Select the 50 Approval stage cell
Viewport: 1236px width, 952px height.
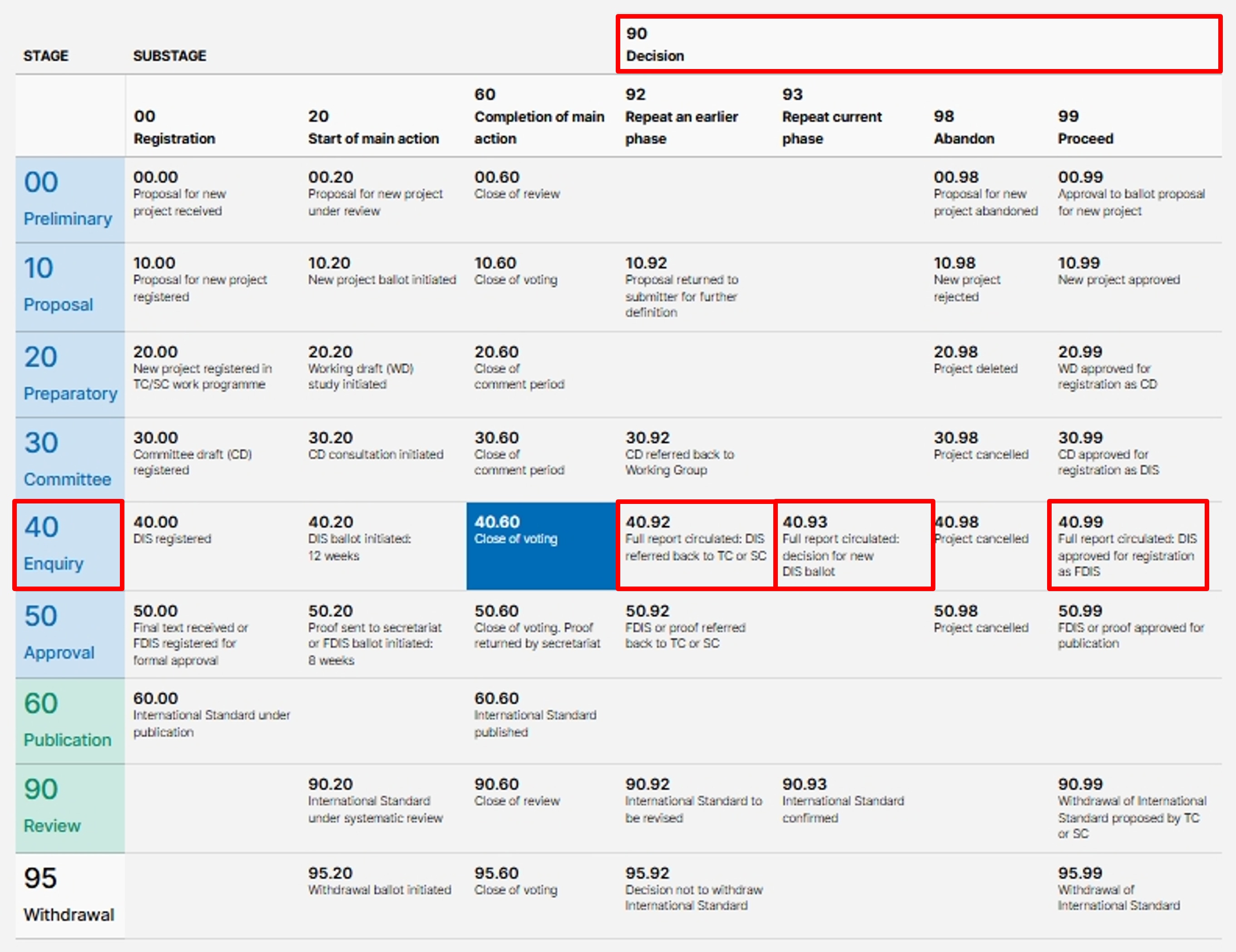(x=69, y=634)
